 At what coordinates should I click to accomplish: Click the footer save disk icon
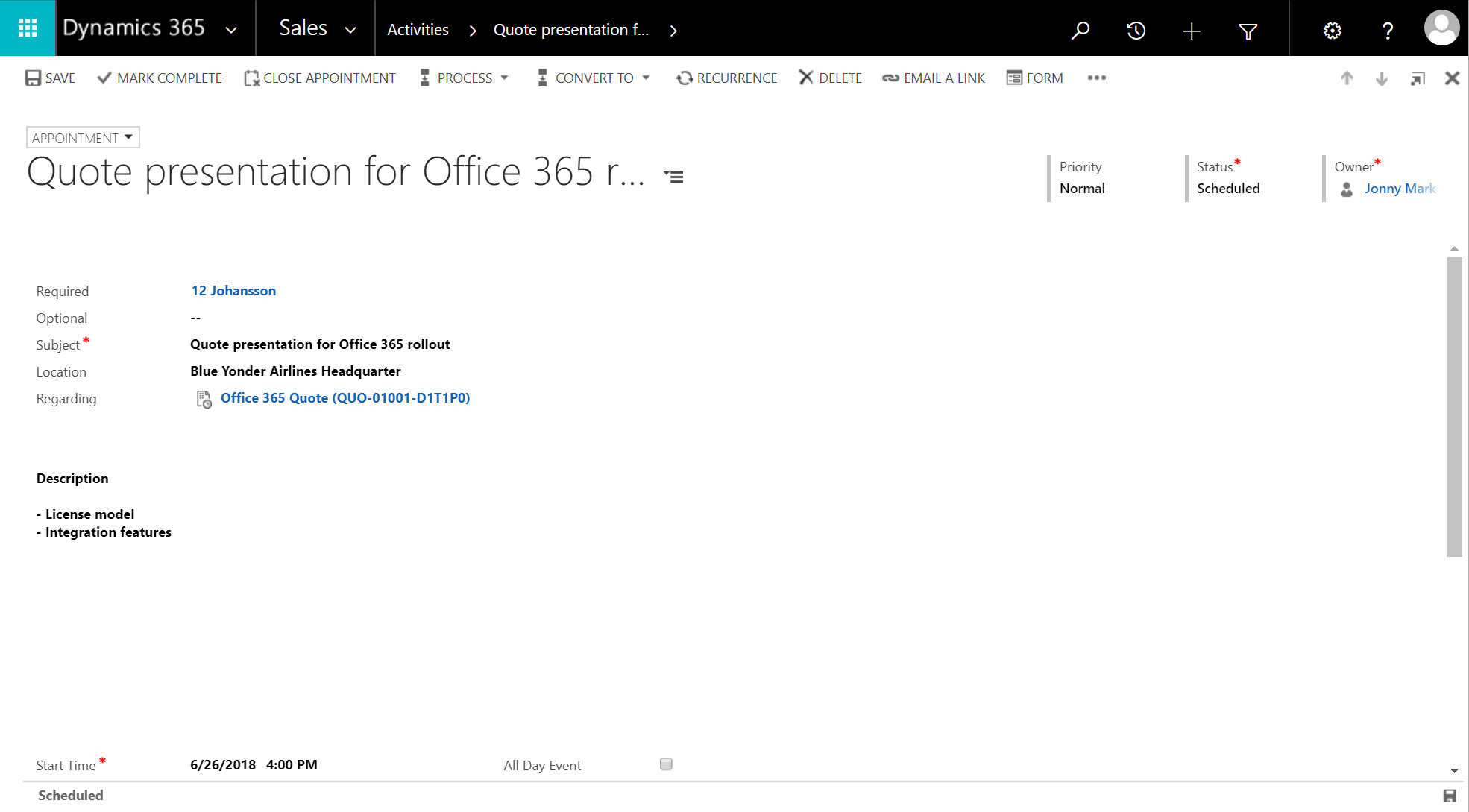(1450, 796)
